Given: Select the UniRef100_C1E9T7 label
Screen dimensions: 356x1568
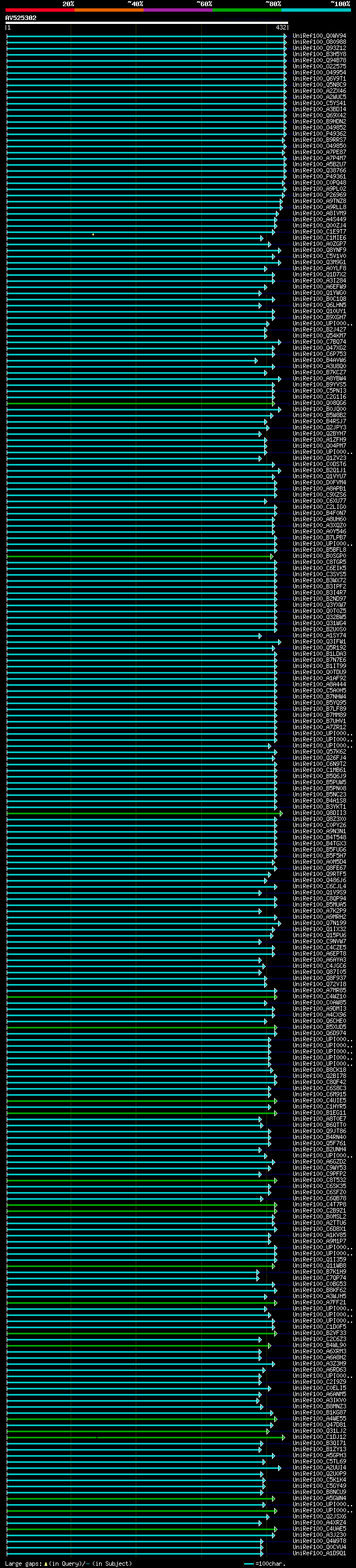Looking at the screenshot, I should click(x=319, y=231).
